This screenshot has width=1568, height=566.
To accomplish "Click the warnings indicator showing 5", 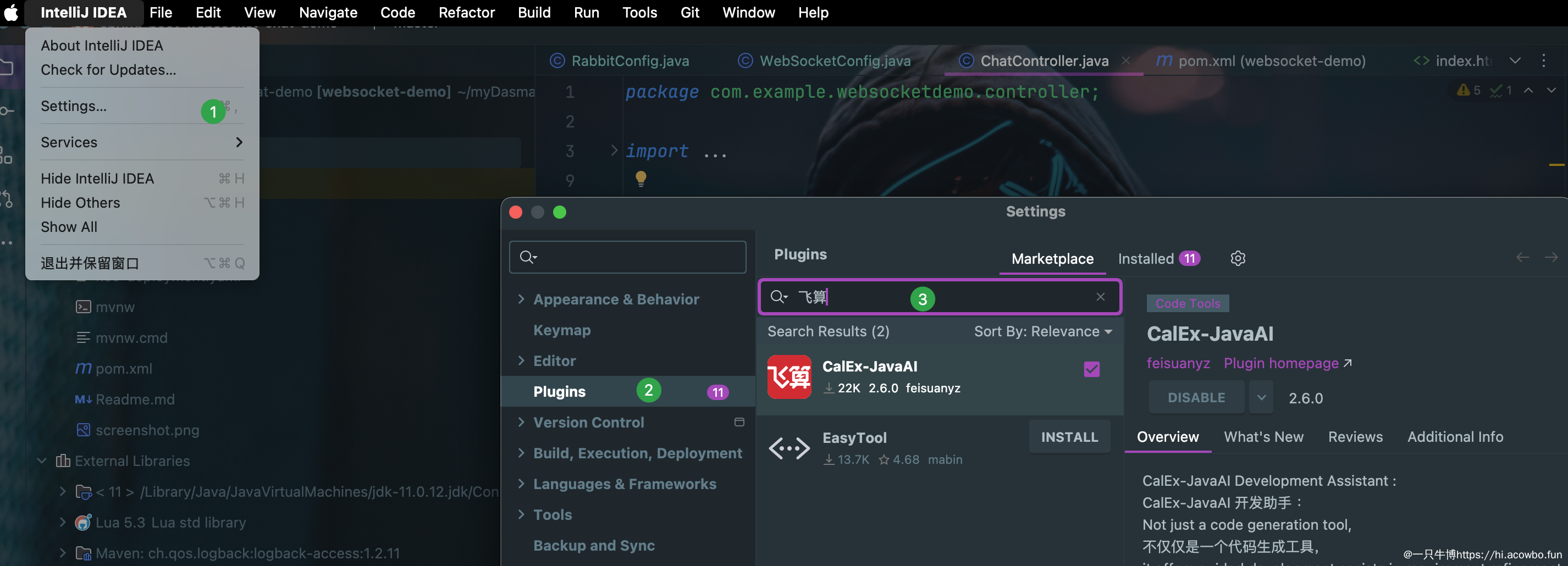I will tap(1468, 90).
